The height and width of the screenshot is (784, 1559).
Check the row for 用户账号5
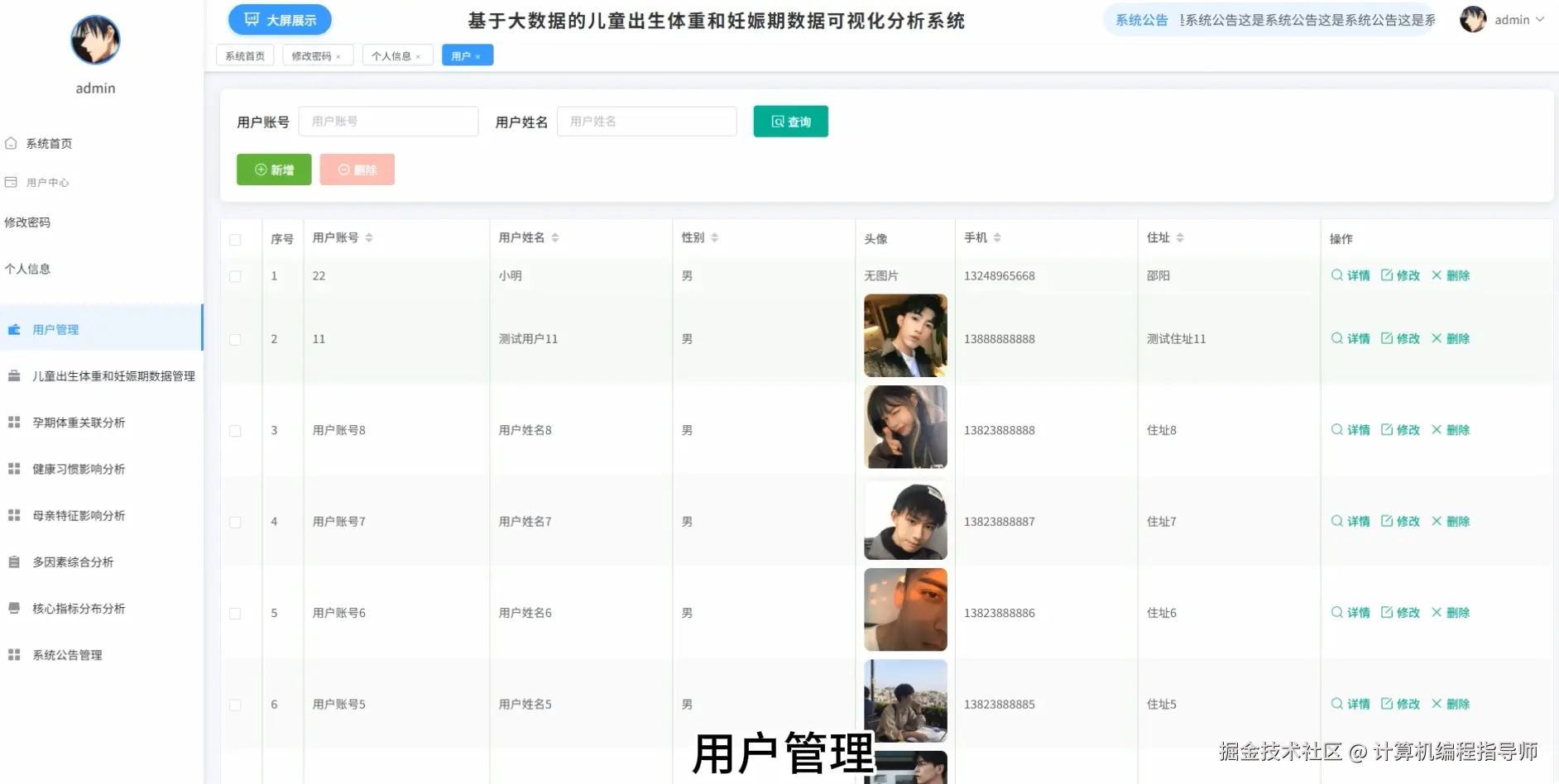[x=235, y=705]
